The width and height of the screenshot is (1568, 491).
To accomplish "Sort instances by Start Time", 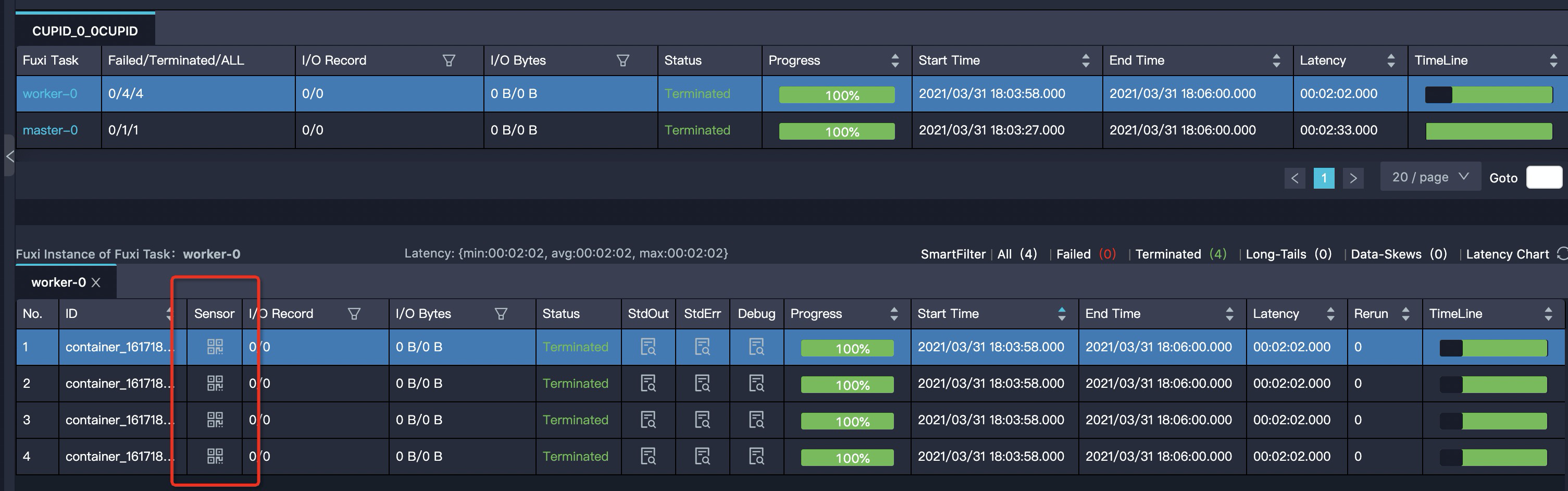I will pos(1062,314).
